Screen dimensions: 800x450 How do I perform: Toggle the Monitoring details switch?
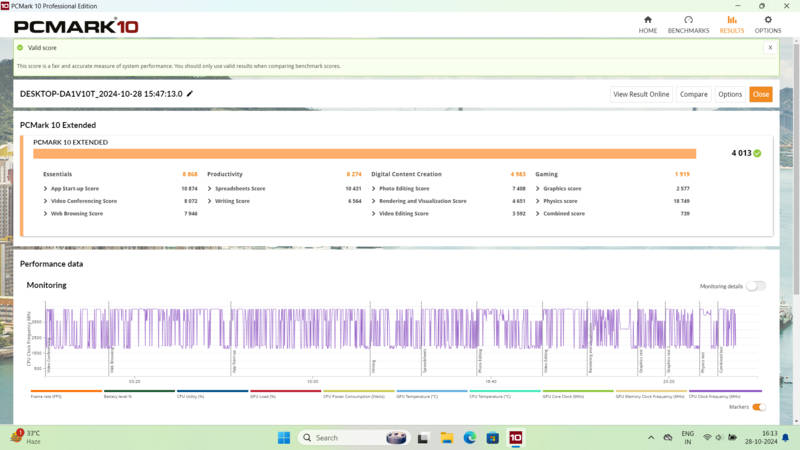(x=756, y=286)
